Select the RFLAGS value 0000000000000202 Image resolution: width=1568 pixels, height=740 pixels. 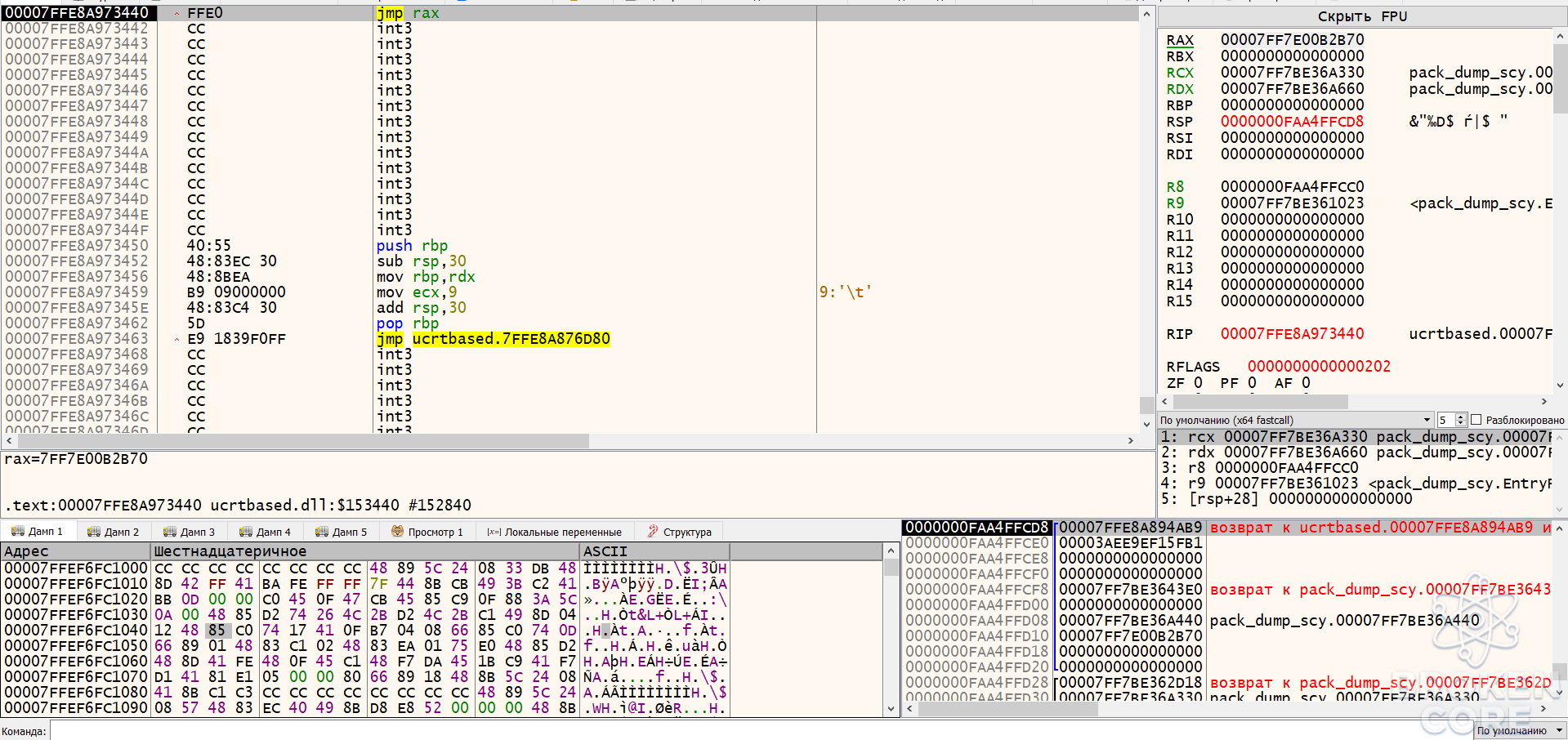(x=1319, y=367)
